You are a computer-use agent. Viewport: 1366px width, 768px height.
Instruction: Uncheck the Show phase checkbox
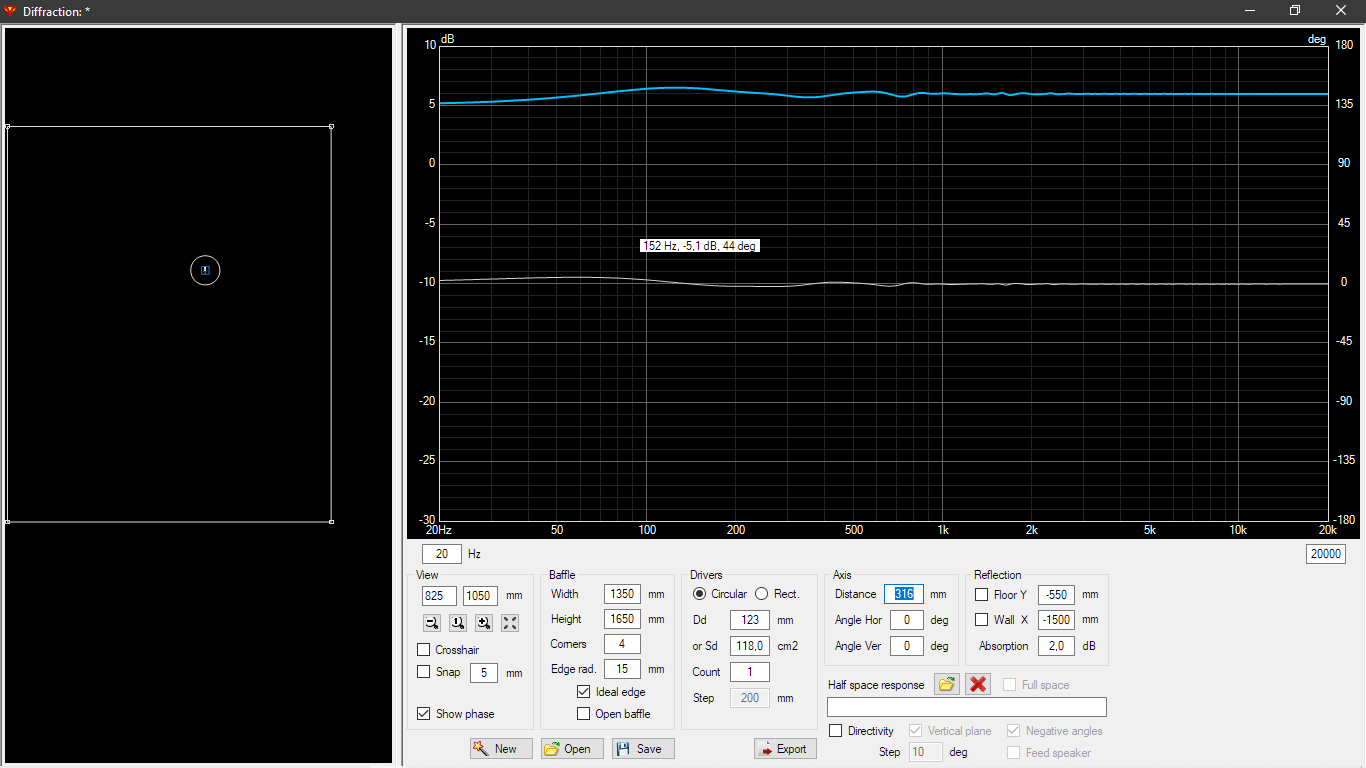[x=424, y=714]
